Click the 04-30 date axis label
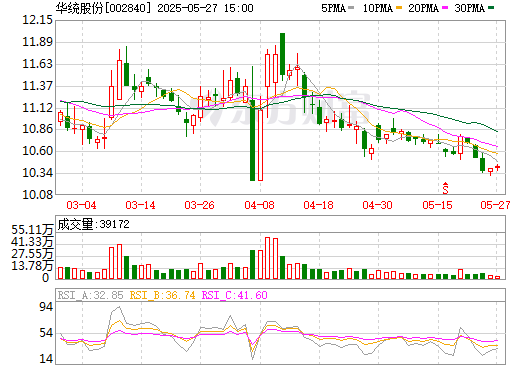This screenshot has height=365, width=520. [x=378, y=205]
